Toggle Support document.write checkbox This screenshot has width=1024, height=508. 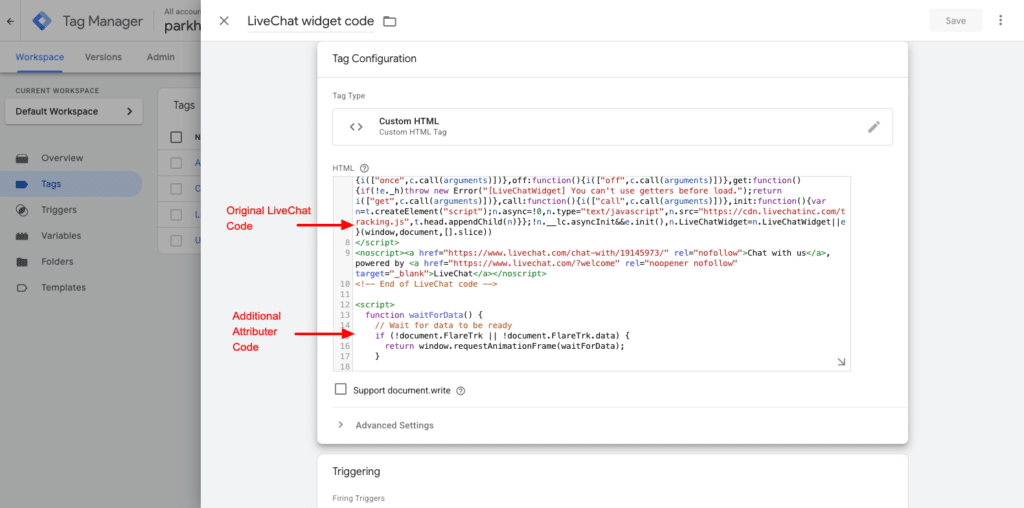tap(340, 390)
